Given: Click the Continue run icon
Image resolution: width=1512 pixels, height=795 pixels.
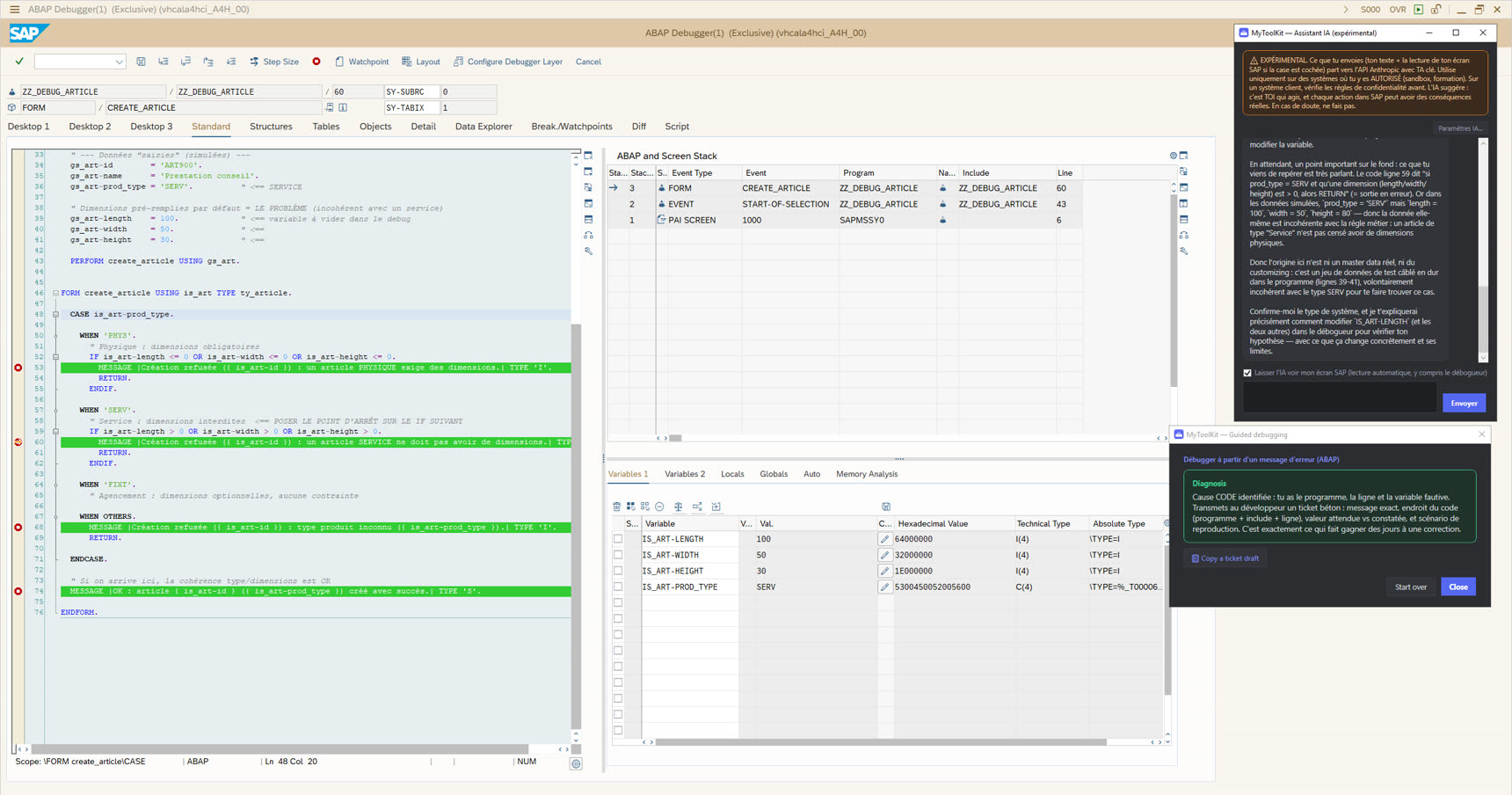Looking at the screenshot, I should (x=231, y=62).
